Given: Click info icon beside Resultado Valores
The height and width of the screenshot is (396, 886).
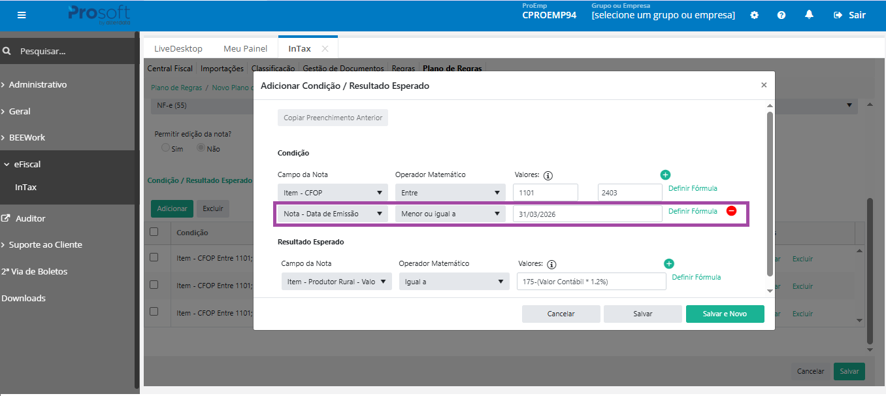Looking at the screenshot, I should point(552,264).
